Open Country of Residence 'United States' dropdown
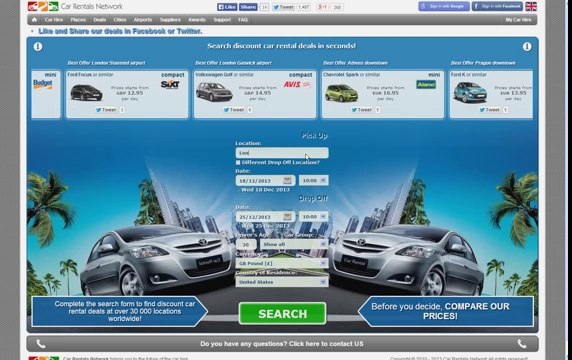 [x=282, y=282]
